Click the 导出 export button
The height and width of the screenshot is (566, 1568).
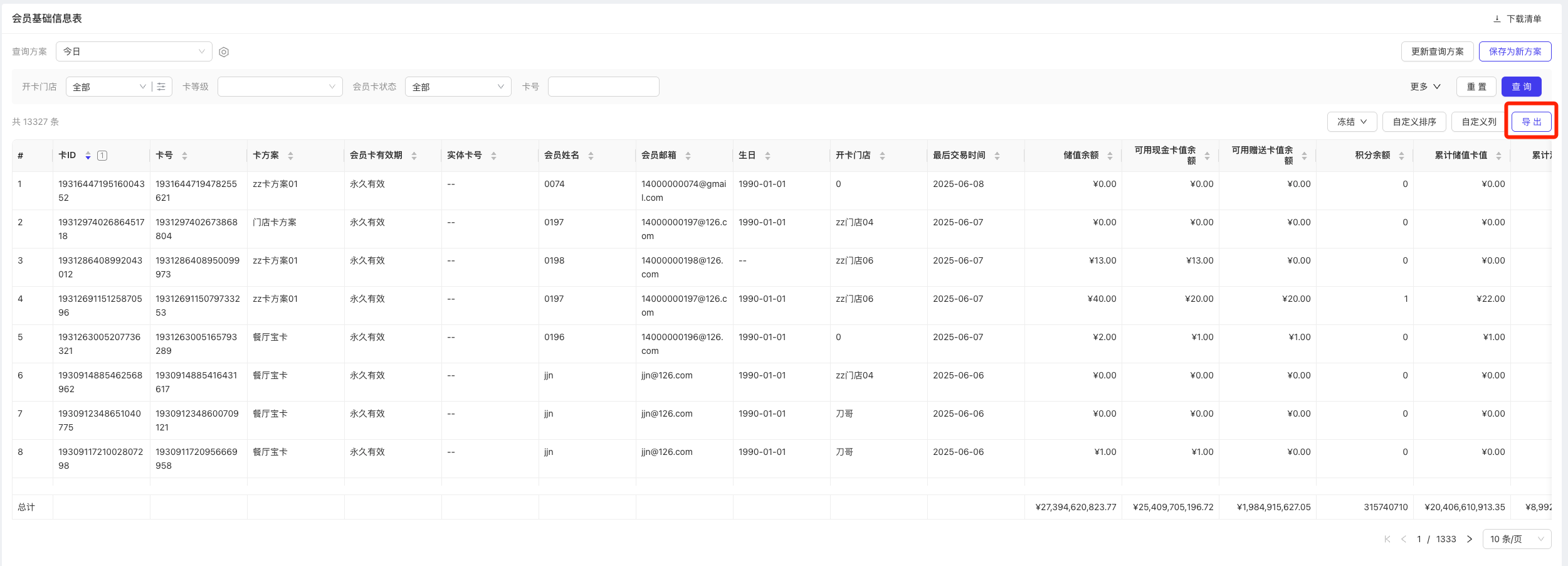[x=1532, y=122]
